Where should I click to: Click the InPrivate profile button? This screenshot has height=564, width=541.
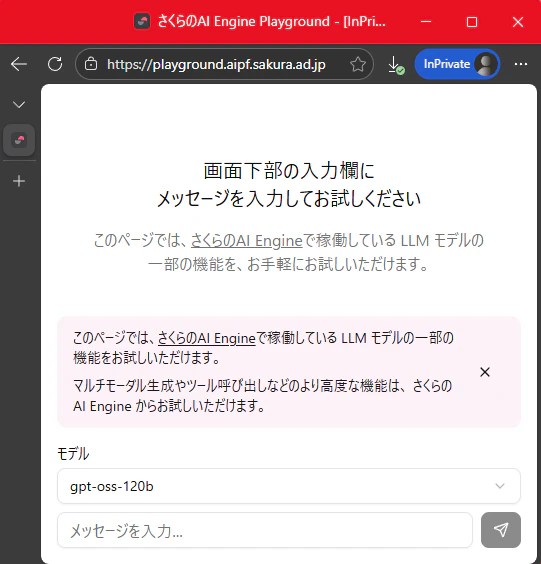tap(457, 64)
